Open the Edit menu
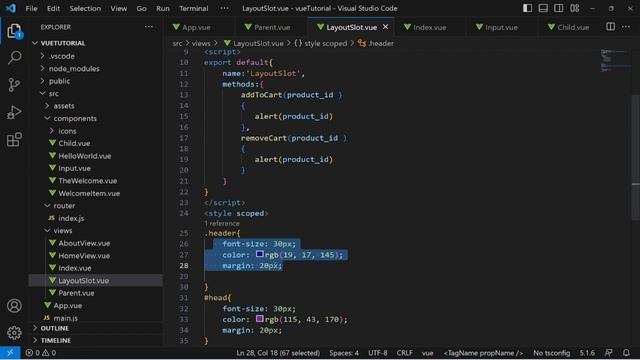Viewport: 640px width, 360px height. 53,8
